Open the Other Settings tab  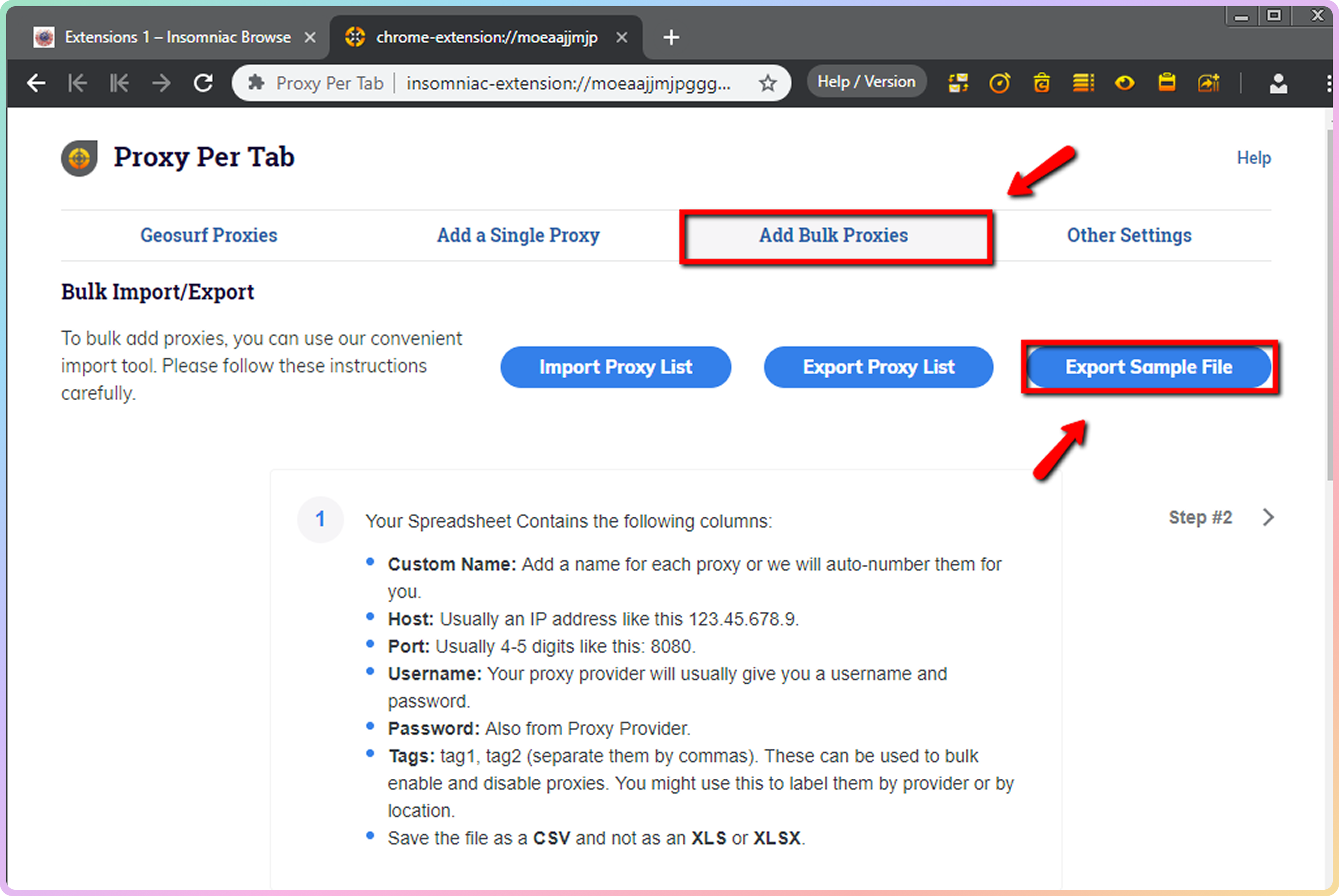pyautogui.click(x=1129, y=235)
